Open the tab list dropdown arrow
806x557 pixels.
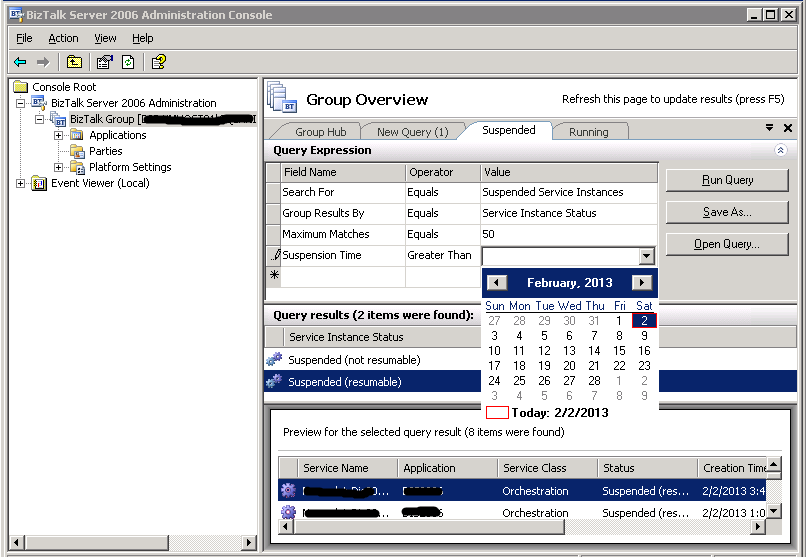(x=770, y=127)
